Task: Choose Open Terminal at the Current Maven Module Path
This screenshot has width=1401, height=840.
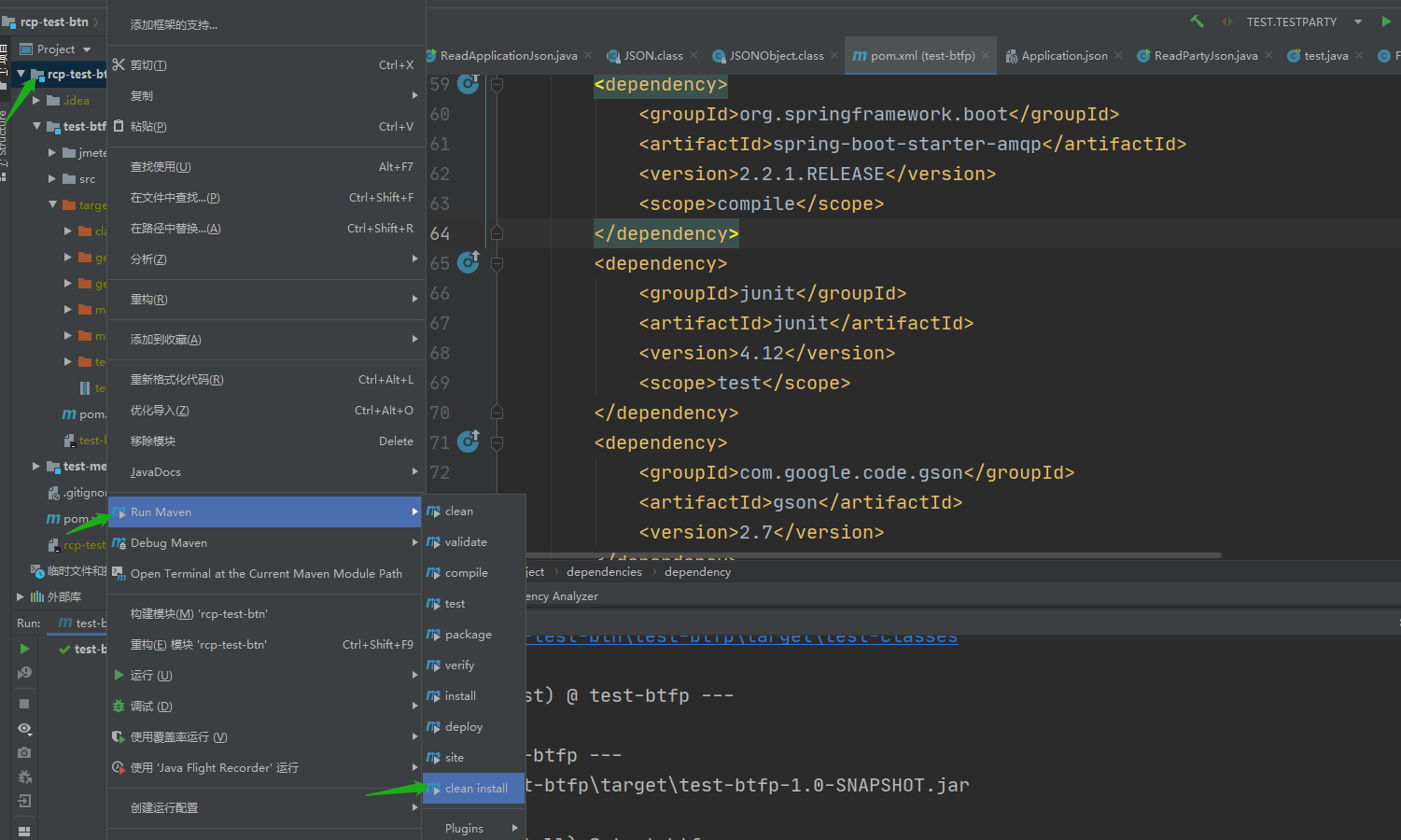Action: click(x=266, y=574)
